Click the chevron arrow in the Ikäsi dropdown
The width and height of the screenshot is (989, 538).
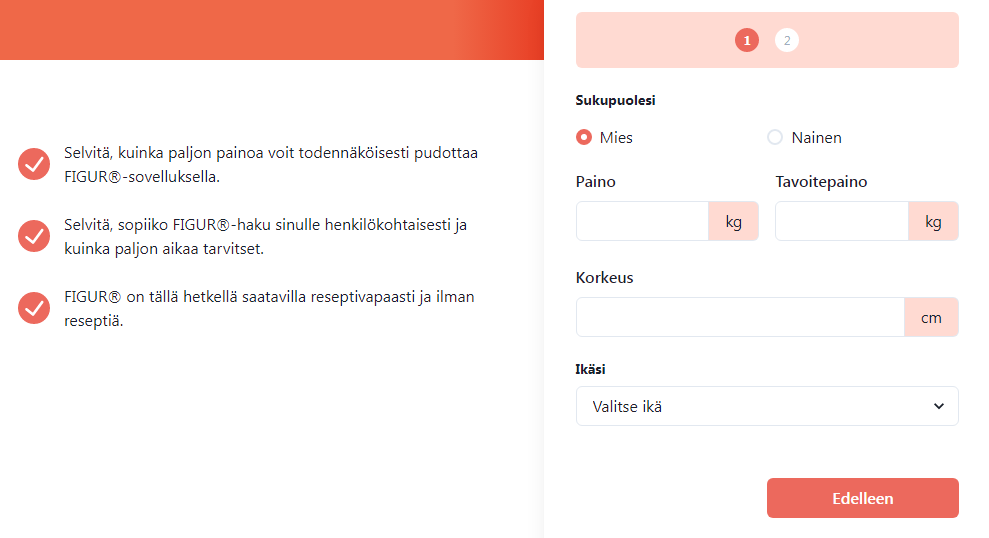pos(939,406)
